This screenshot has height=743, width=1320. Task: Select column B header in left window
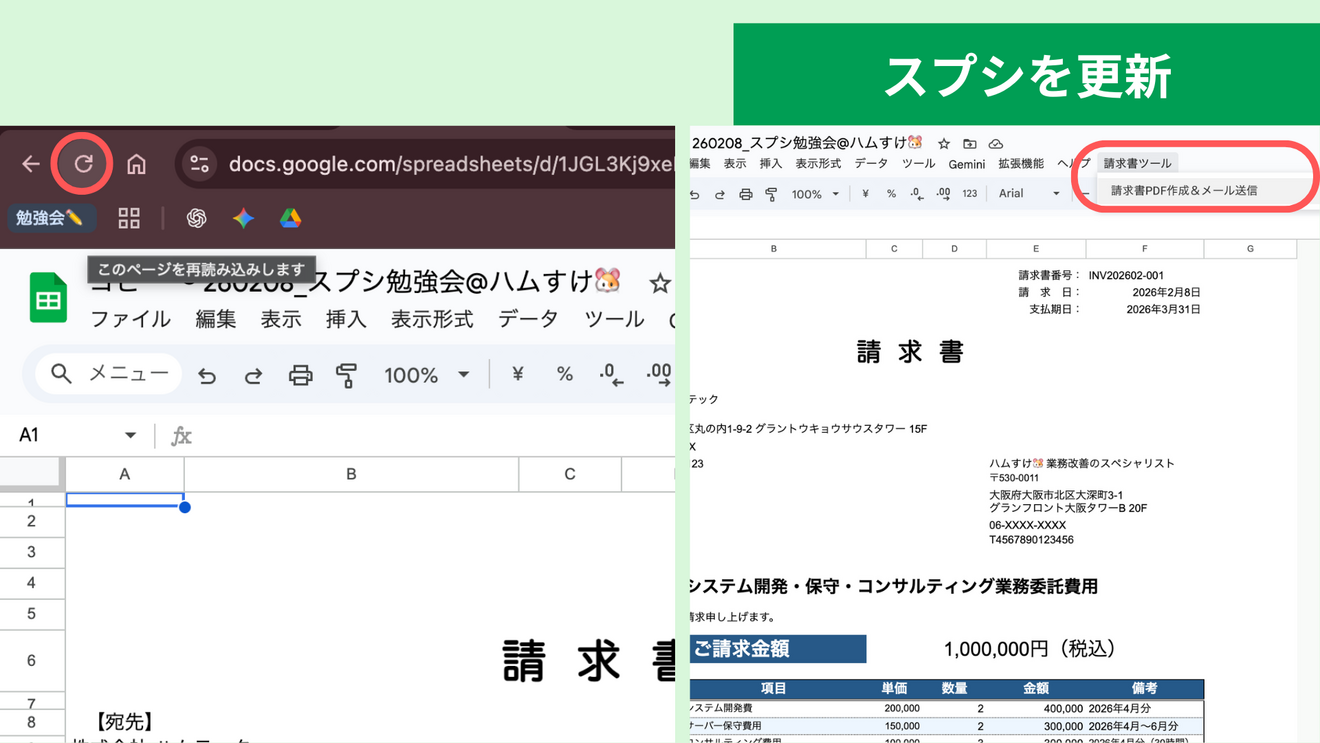tap(351, 474)
